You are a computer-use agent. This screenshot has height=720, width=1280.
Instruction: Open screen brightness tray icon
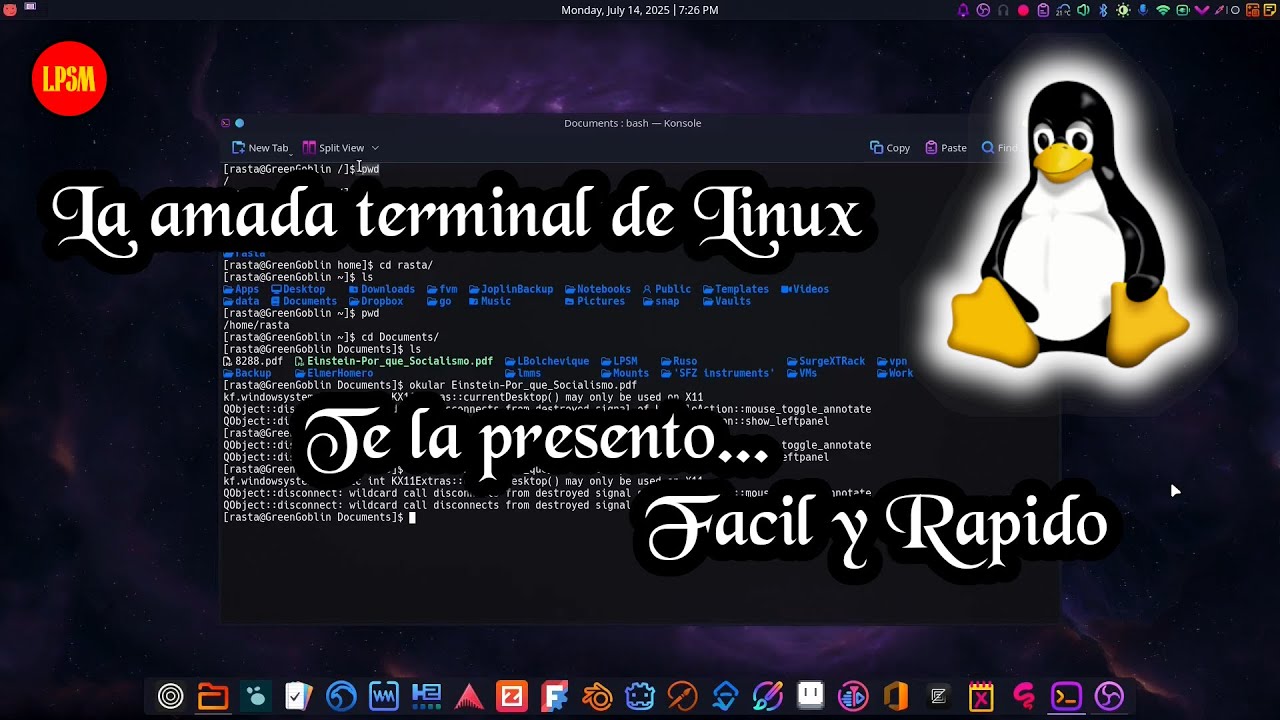[x=1123, y=10]
